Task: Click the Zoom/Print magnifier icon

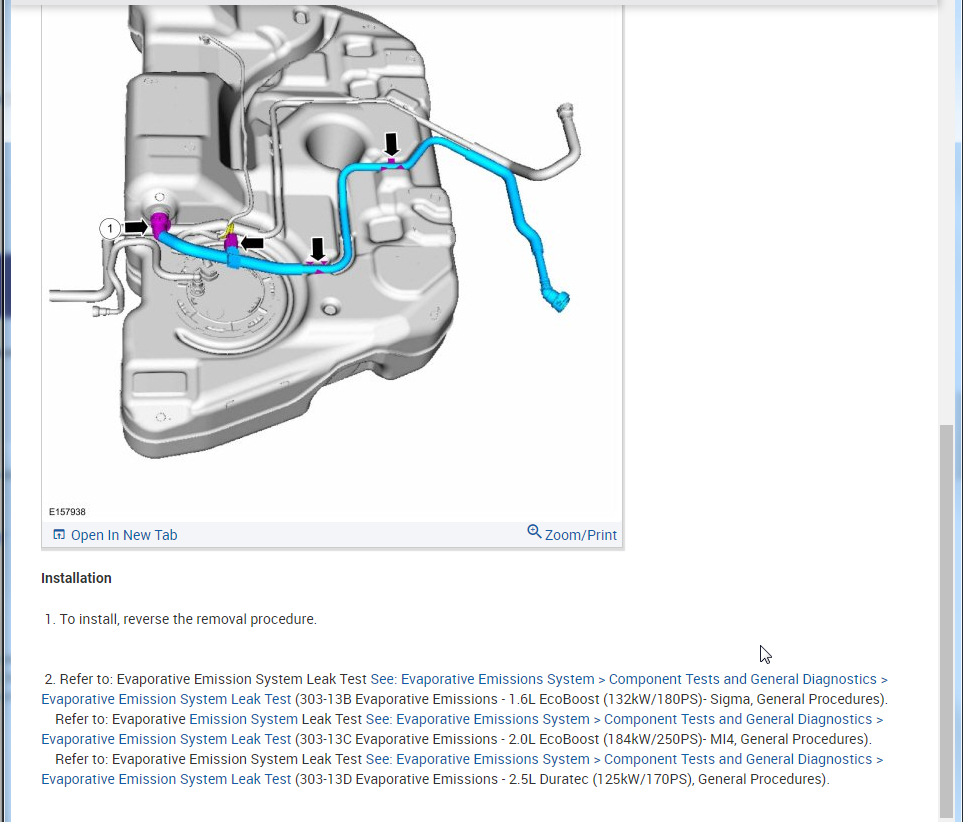Action: (x=534, y=531)
